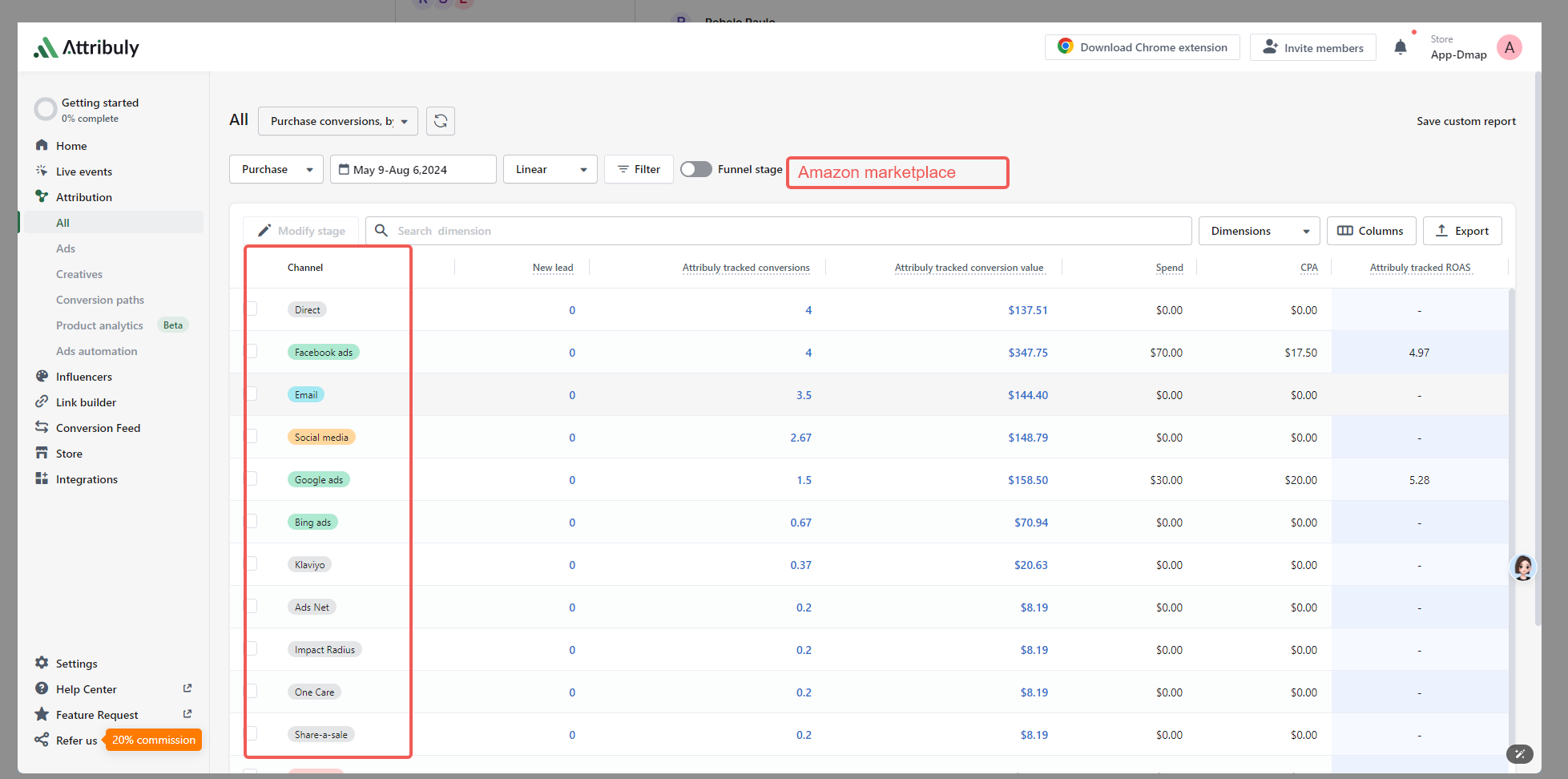Screen dimensions: 1568x779
Task: Click the Link builder chain icon
Action: pos(42,402)
